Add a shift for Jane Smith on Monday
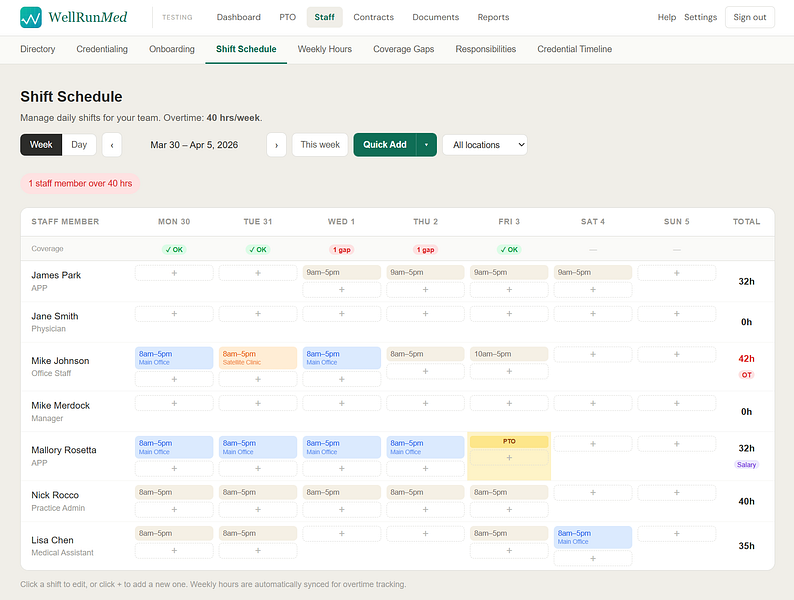The image size is (794, 600). [174, 314]
